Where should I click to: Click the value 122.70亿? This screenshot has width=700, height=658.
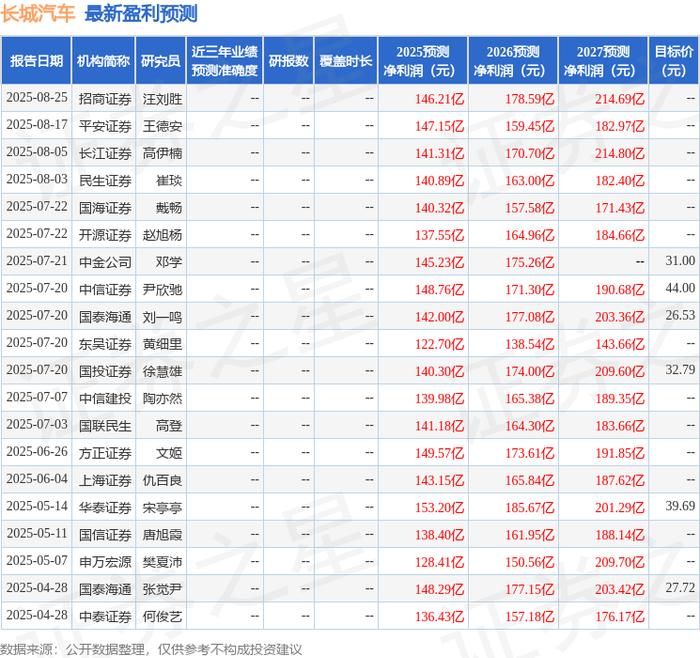[439, 344]
